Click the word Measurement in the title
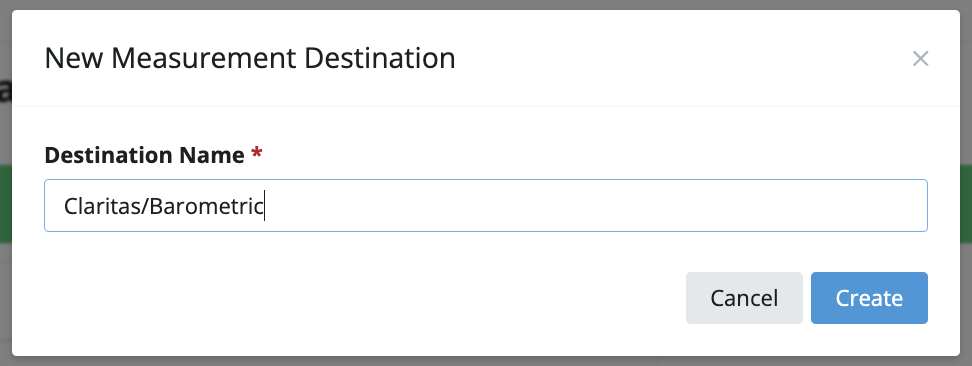Image resolution: width=972 pixels, height=366 pixels. pos(204,59)
